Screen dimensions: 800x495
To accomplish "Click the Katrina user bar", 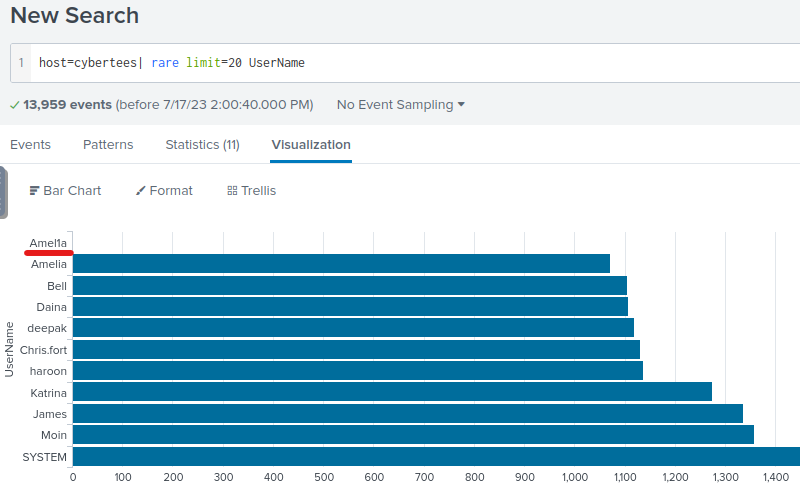I will click(392, 392).
